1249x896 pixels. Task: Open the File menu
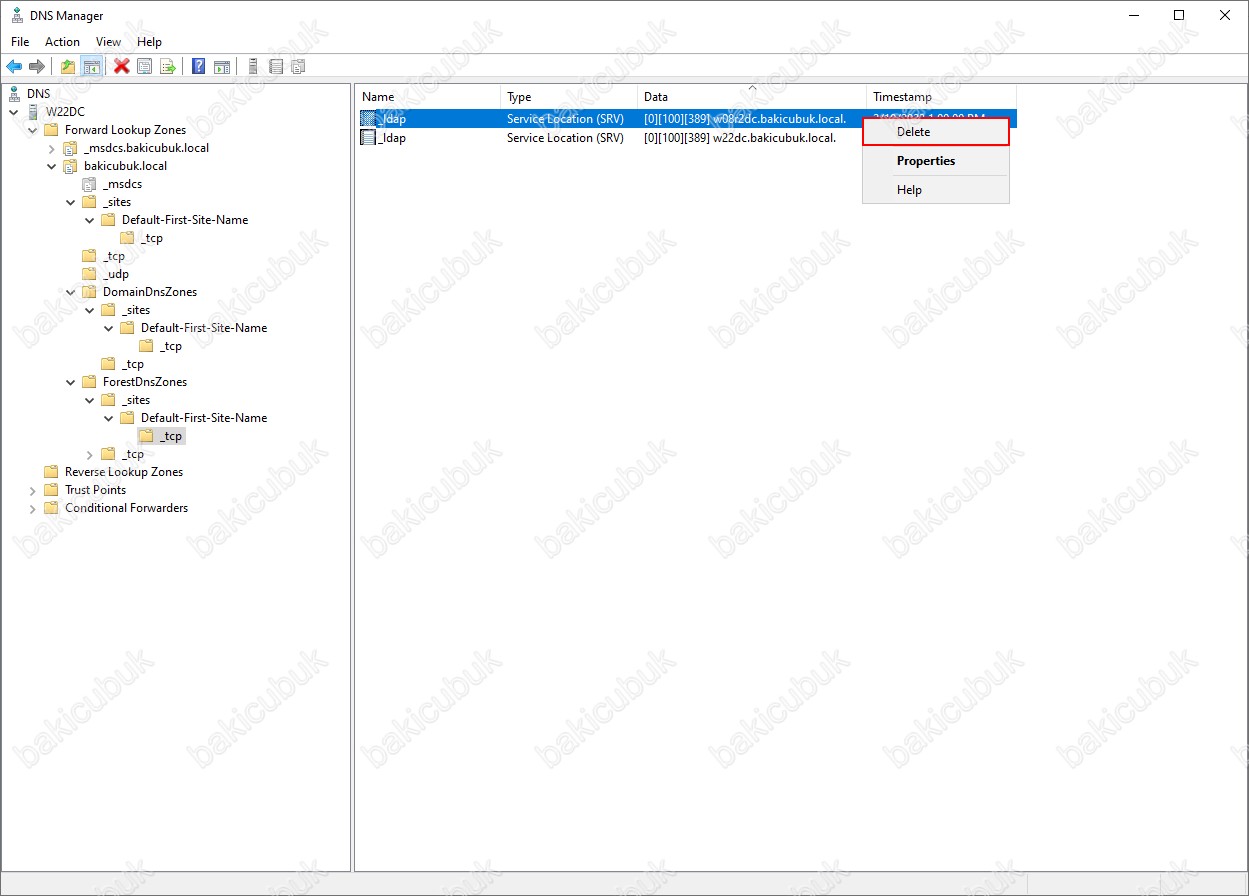20,42
